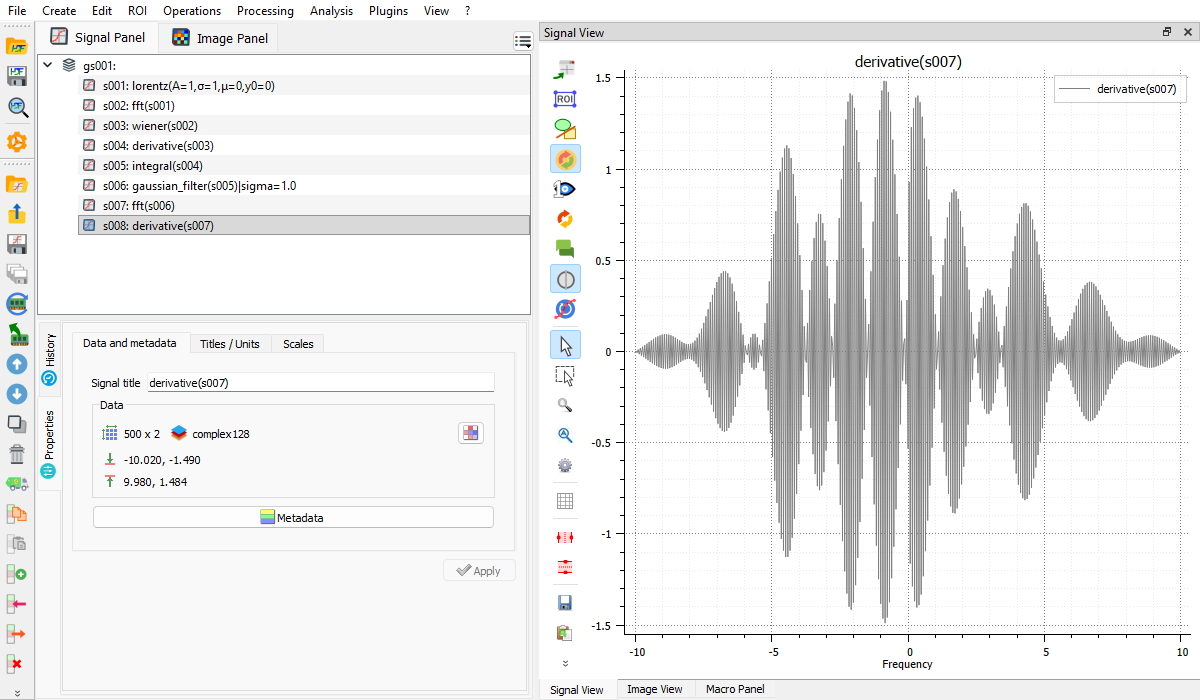This screenshot has width=1200, height=700.
Task: Select the arrow pointer selection tool
Action: point(565,346)
